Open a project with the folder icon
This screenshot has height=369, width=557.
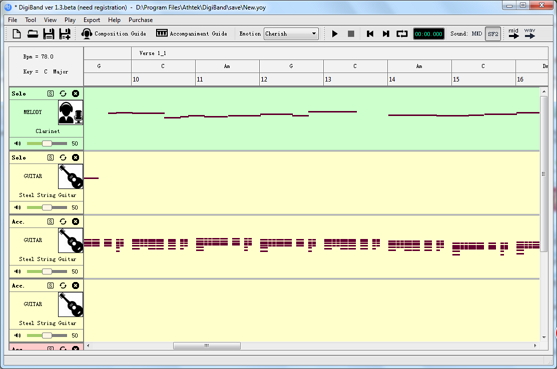(33, 34)
